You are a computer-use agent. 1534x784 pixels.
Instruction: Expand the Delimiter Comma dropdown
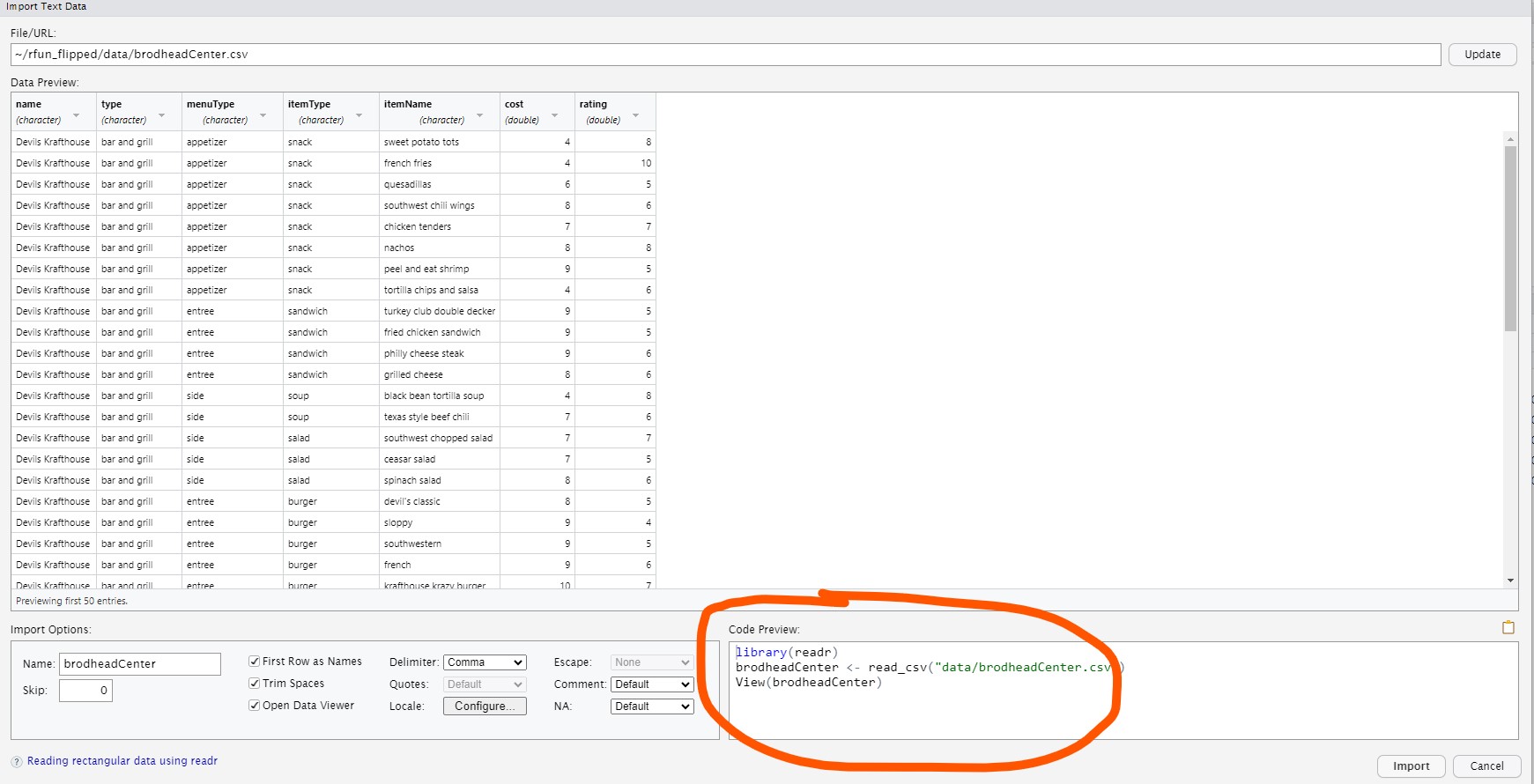pyautogui.click(x=484, y=662)
